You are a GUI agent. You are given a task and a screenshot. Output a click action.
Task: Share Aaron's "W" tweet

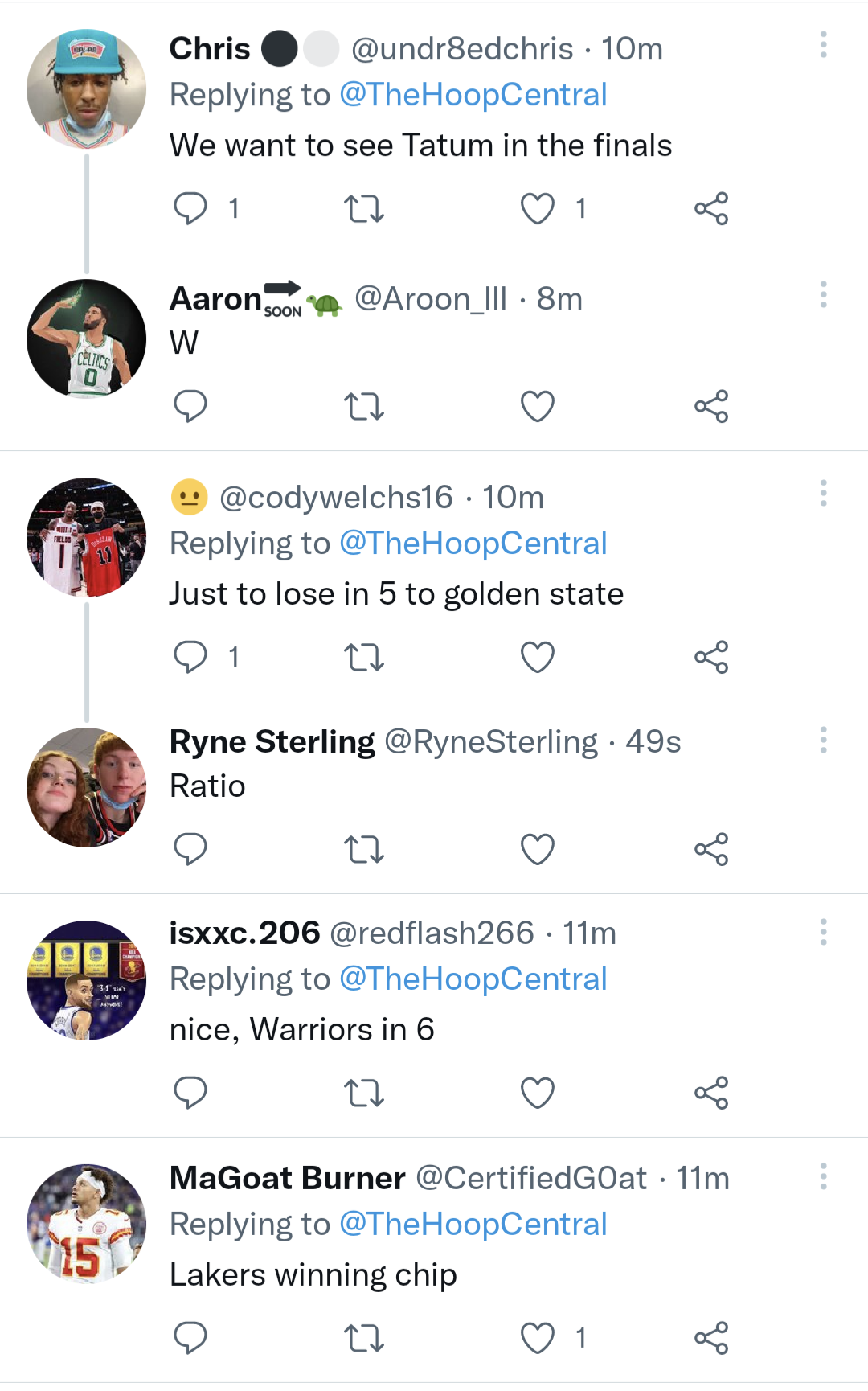tap(711, 406)
